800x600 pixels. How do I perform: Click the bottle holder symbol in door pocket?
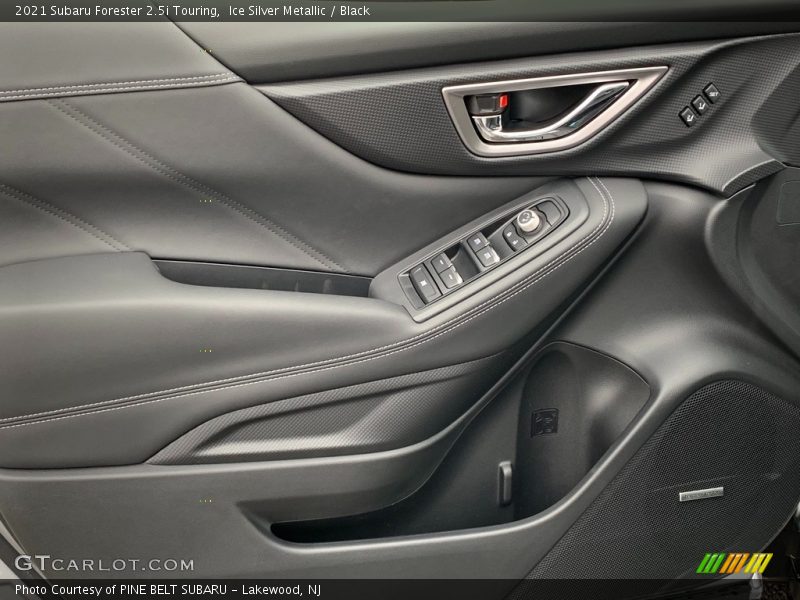[545, 422]
